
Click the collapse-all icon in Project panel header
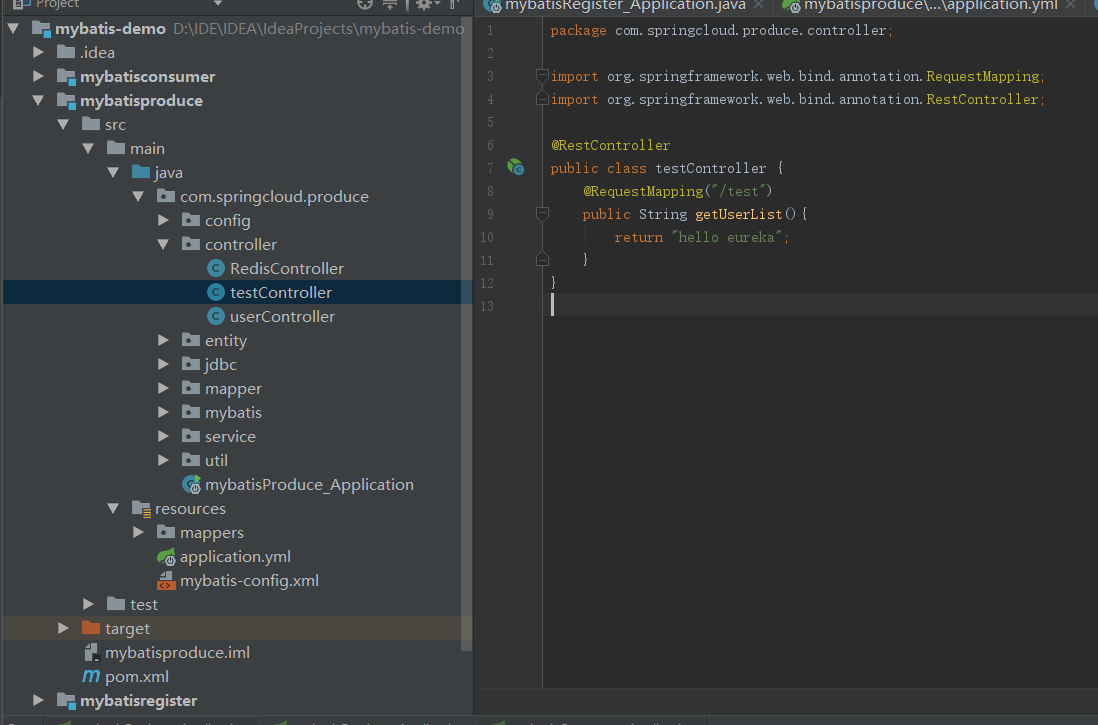390,4
